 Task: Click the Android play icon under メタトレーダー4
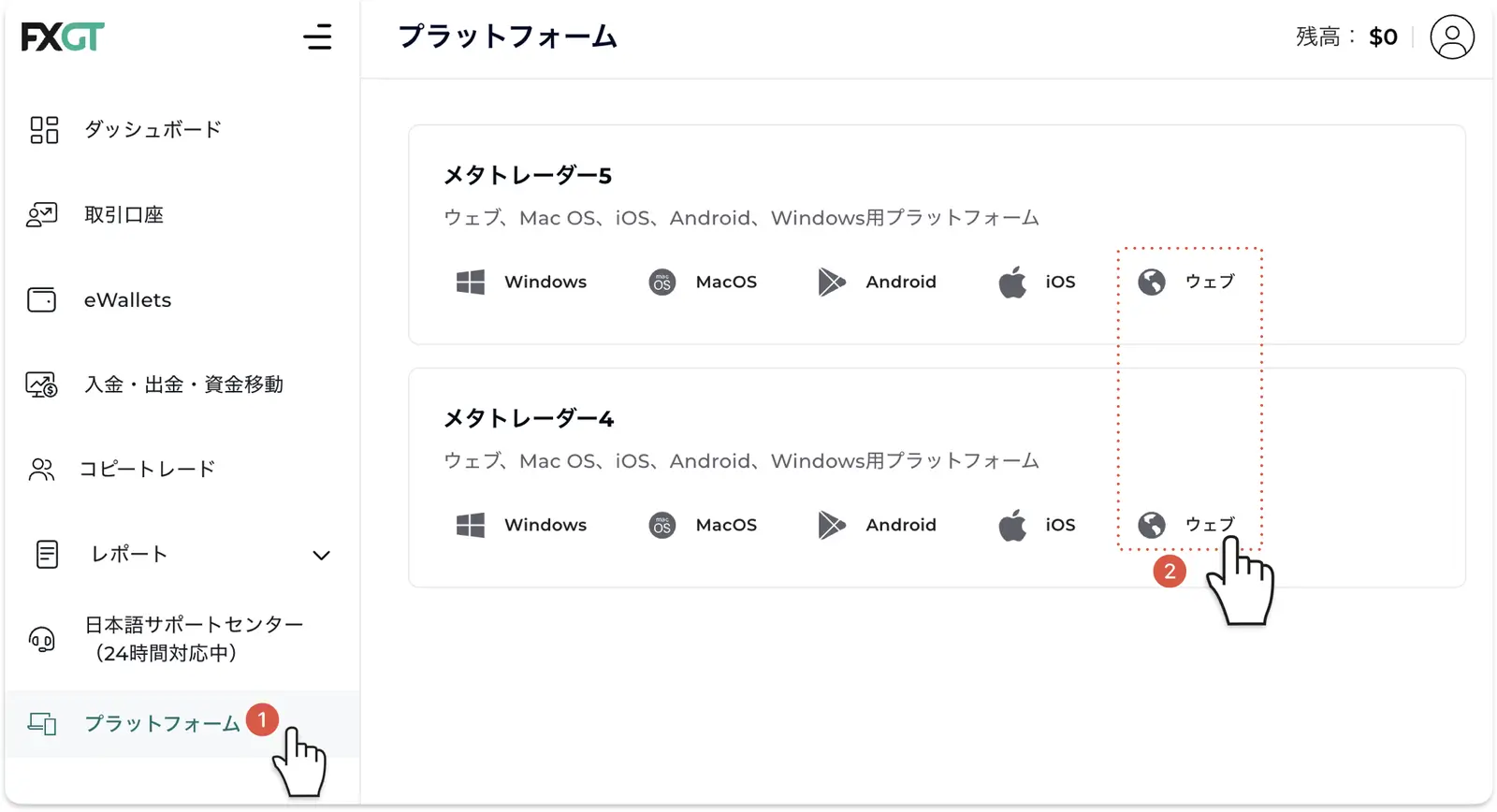pos(832,525)
